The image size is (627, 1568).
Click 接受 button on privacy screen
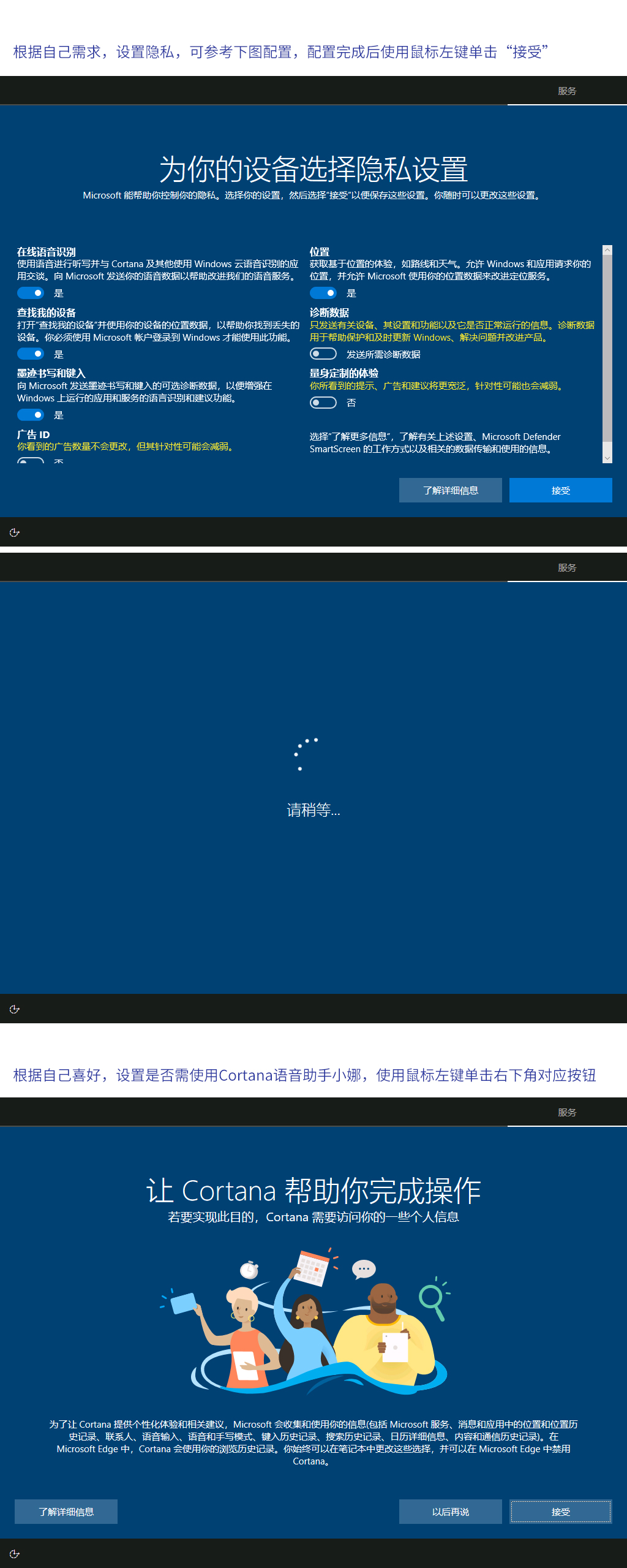click(561, 490)
